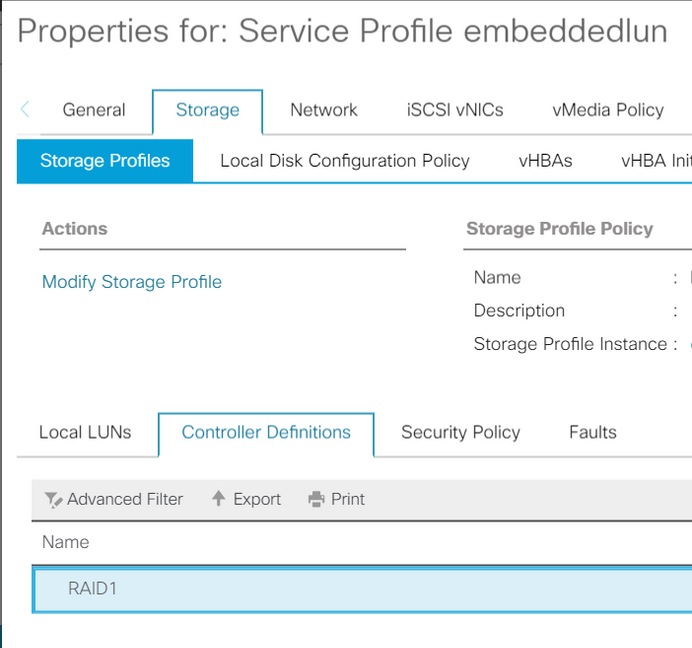Switch to the vHBAs sub-tab
This screenshot has width=692, height=648.
[x=545, y=160]
